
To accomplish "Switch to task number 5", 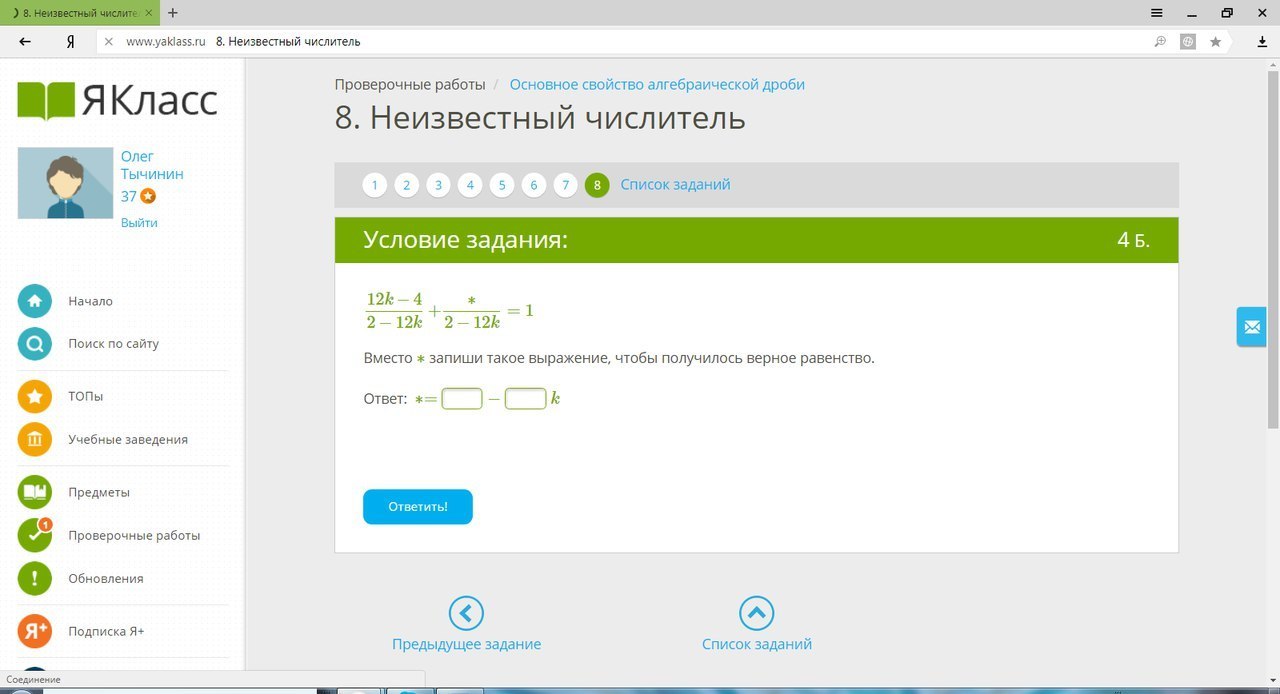I will (x=501, y=185).
